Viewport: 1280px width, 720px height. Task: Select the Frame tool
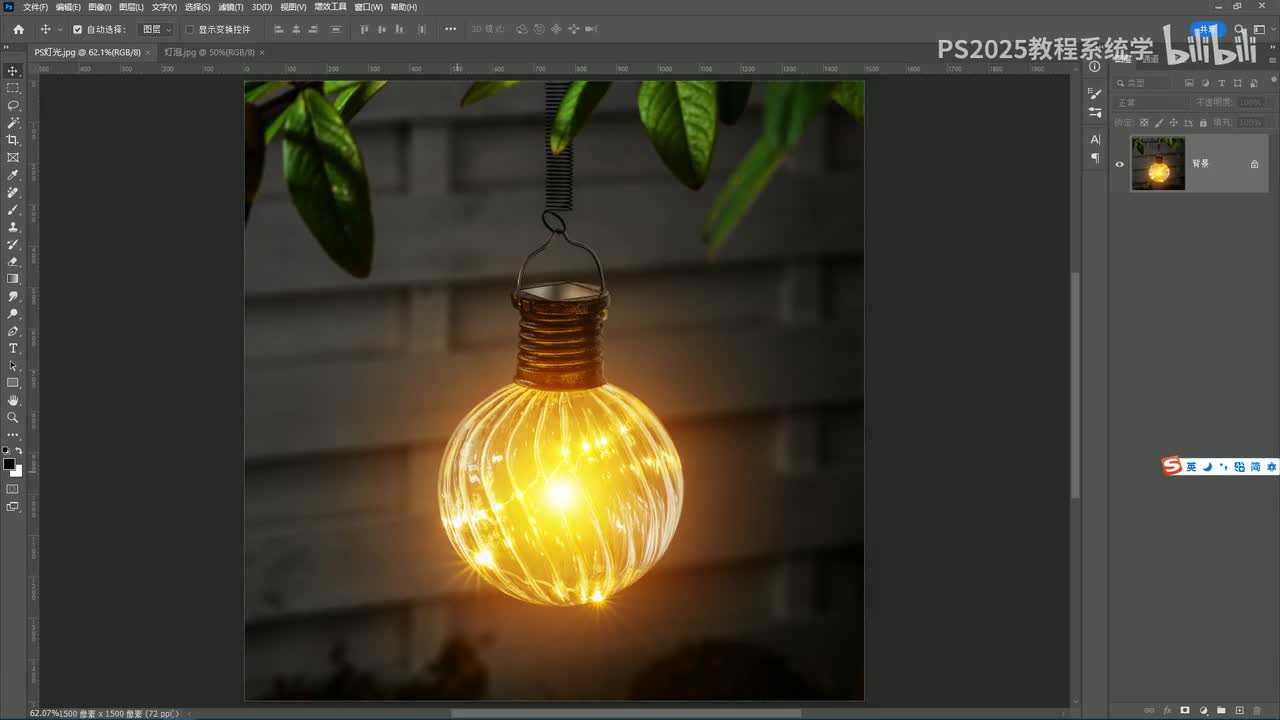click(x=13, y=157)
